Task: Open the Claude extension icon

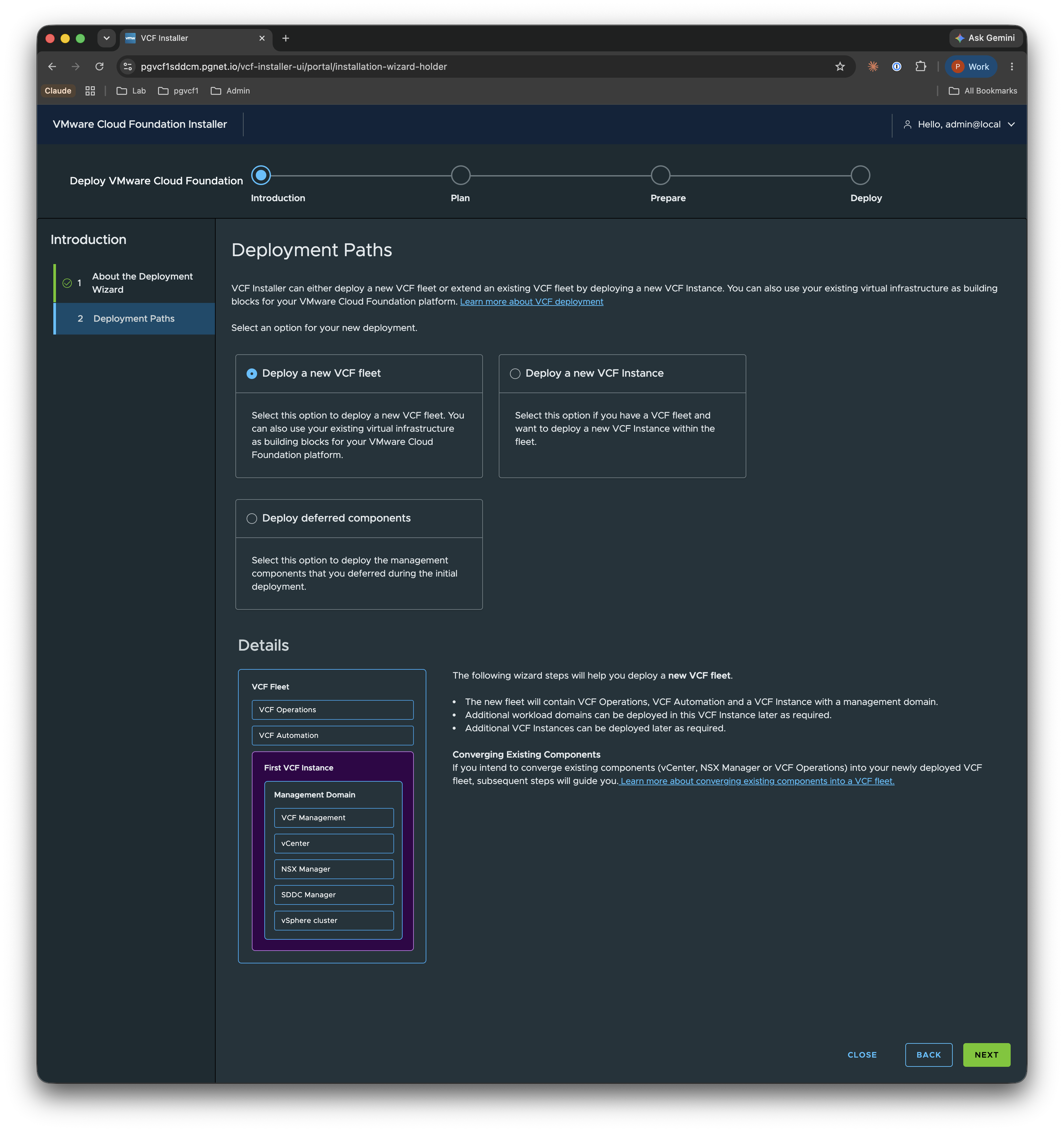Action: point(873,67)
